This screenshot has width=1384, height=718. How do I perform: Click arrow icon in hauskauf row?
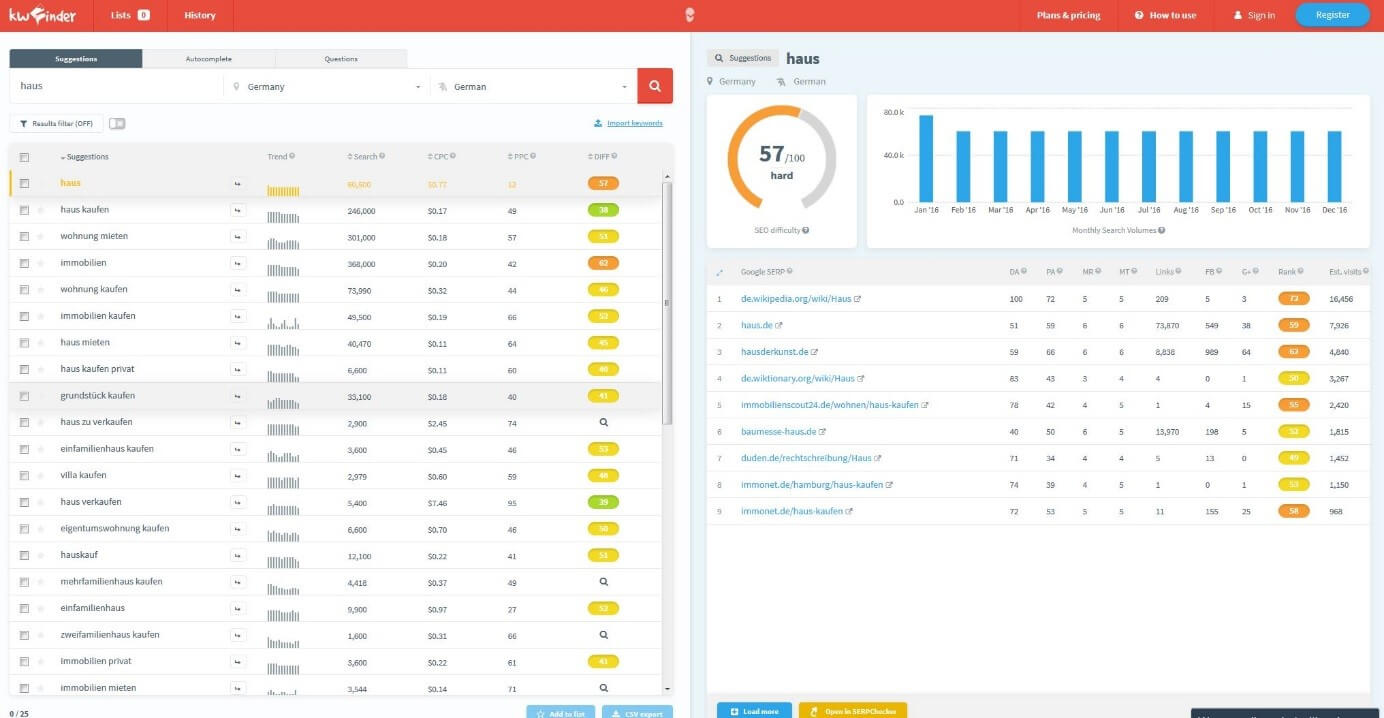point(238,555)
